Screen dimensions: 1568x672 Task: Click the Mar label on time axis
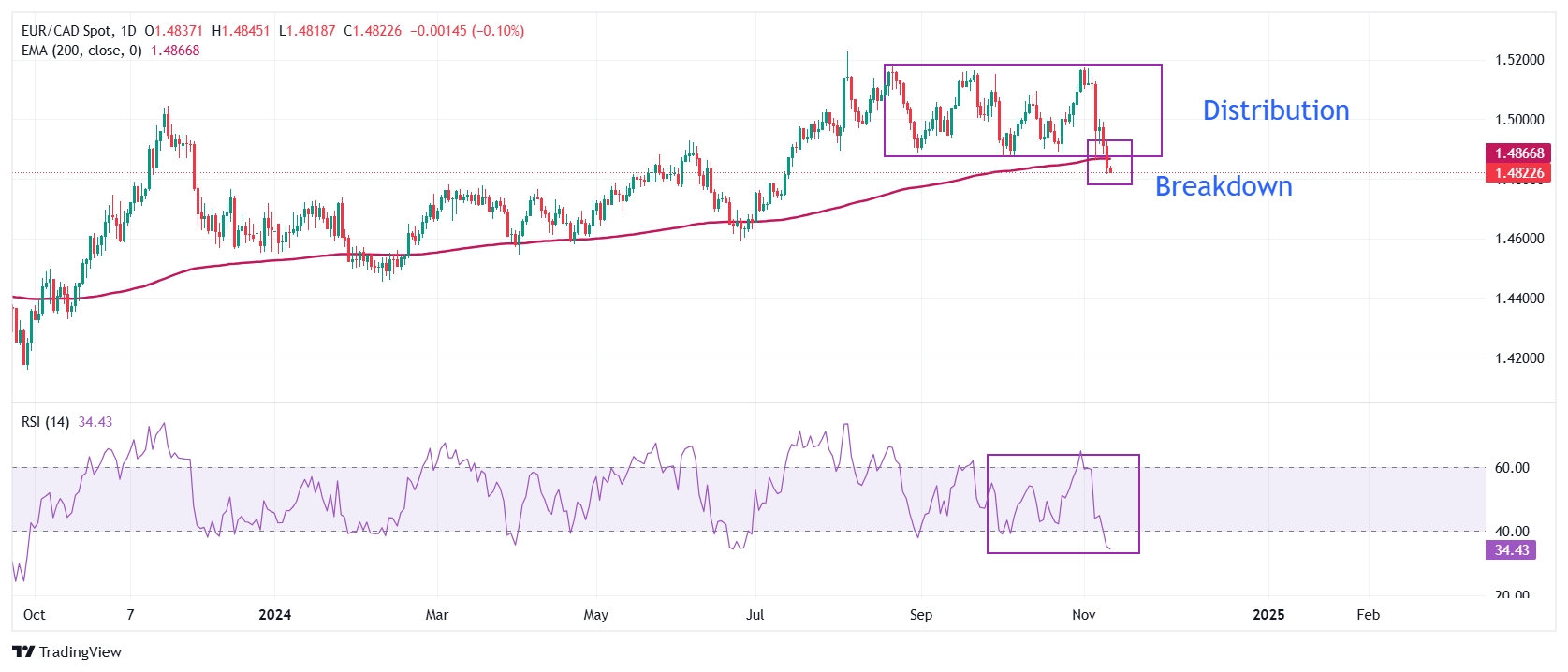click(436, 615)
